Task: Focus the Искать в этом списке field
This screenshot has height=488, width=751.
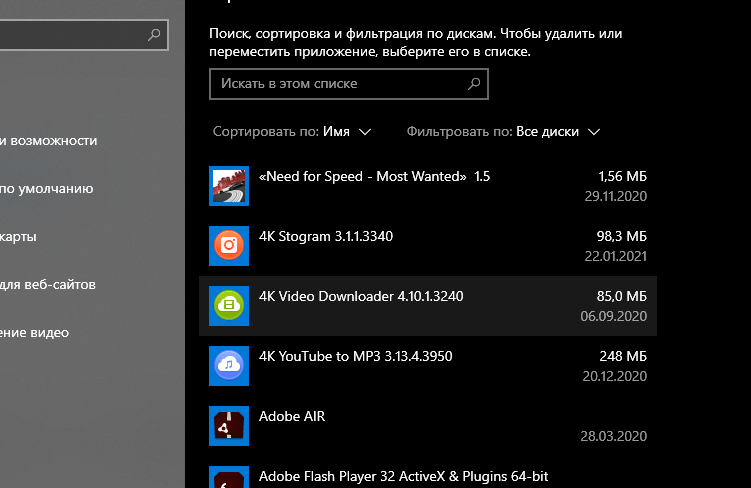Action: click(x=349, y=84)
